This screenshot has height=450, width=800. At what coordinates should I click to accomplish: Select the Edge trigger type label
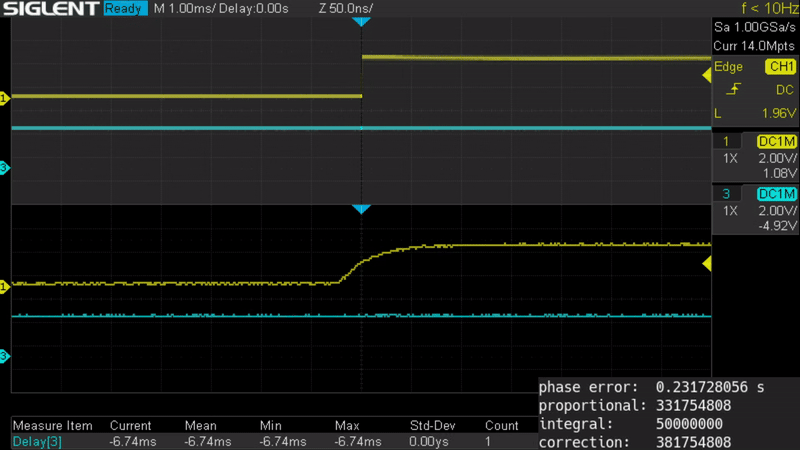(x=729, y=67)
